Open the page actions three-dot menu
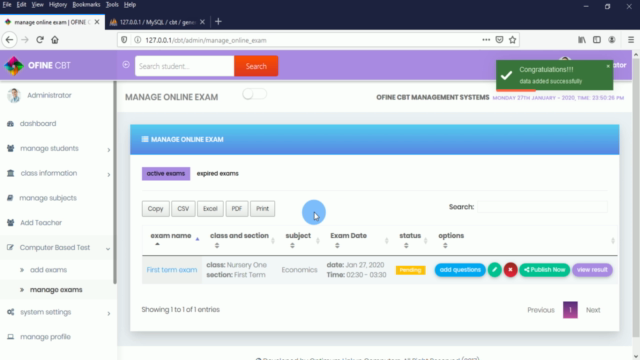640x360 pixels. coord(486,40)
